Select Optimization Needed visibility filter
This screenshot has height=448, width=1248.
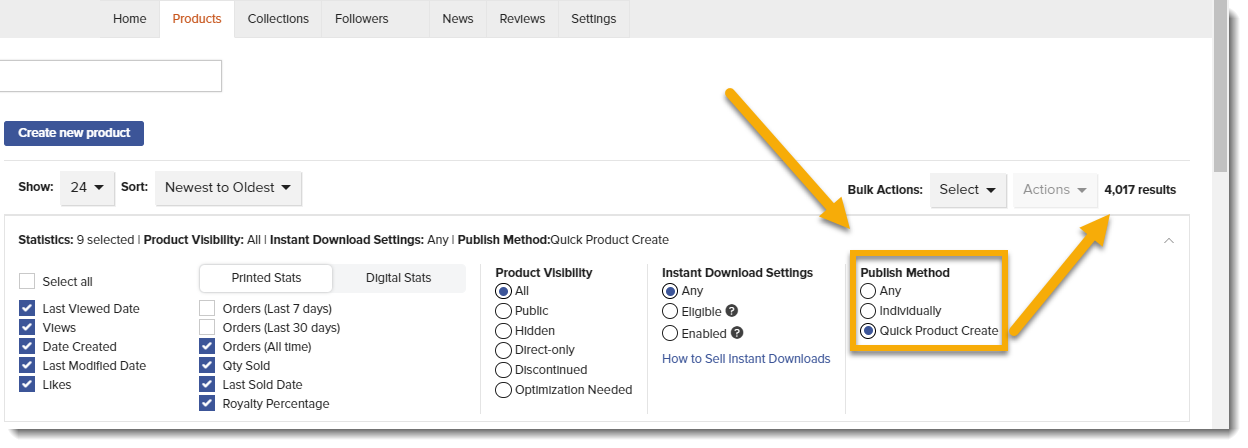click(x=504, y=389)
